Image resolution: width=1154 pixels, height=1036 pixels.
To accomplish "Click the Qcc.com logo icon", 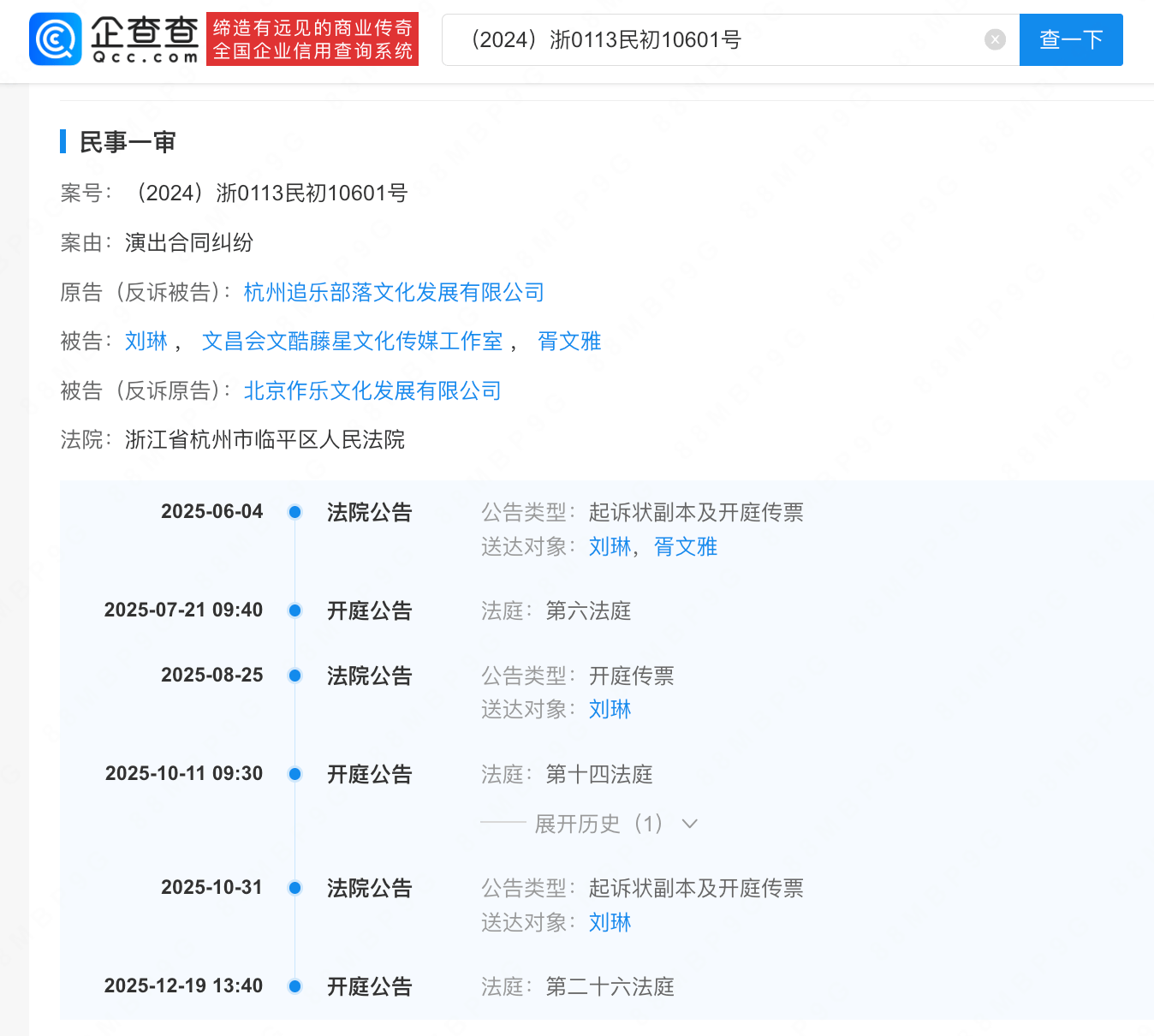I will coord(57,39).
